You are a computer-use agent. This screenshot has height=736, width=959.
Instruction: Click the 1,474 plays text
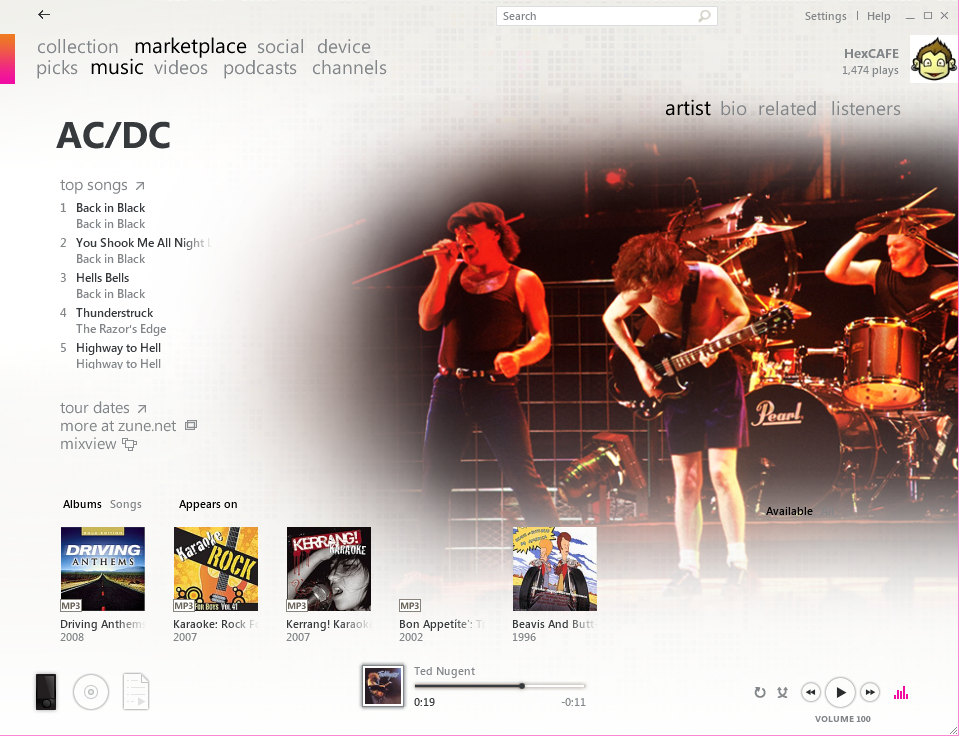point(870,70)
